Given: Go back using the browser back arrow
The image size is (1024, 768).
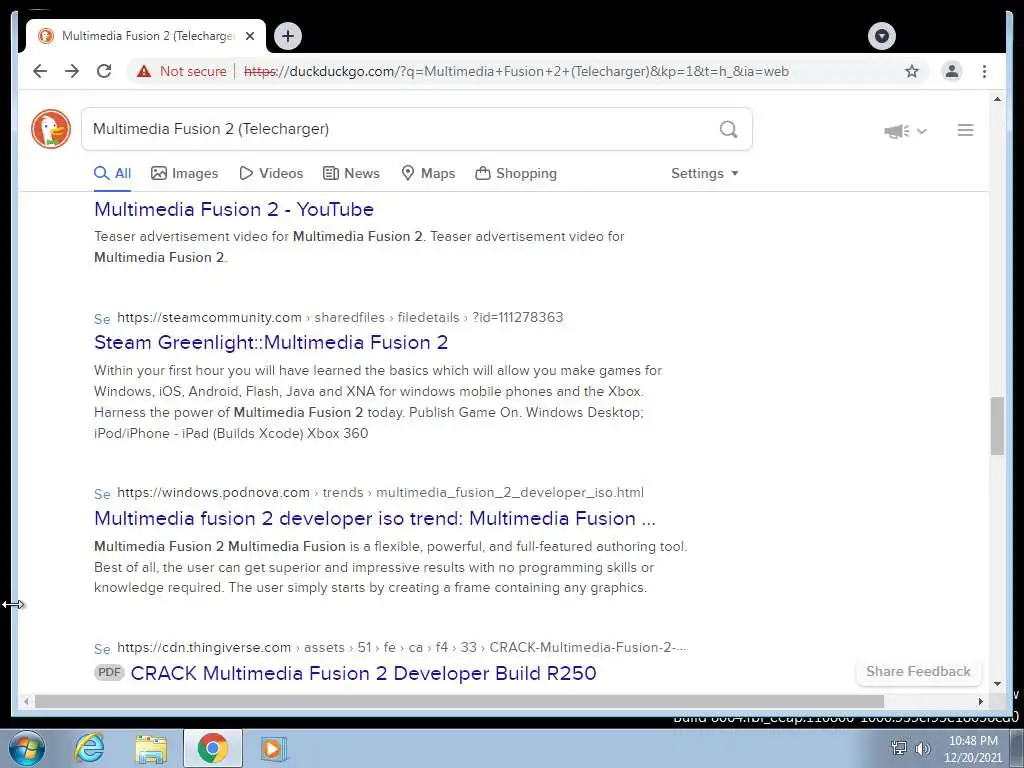Looking at the screenshot, I should (x=40, y=71).
